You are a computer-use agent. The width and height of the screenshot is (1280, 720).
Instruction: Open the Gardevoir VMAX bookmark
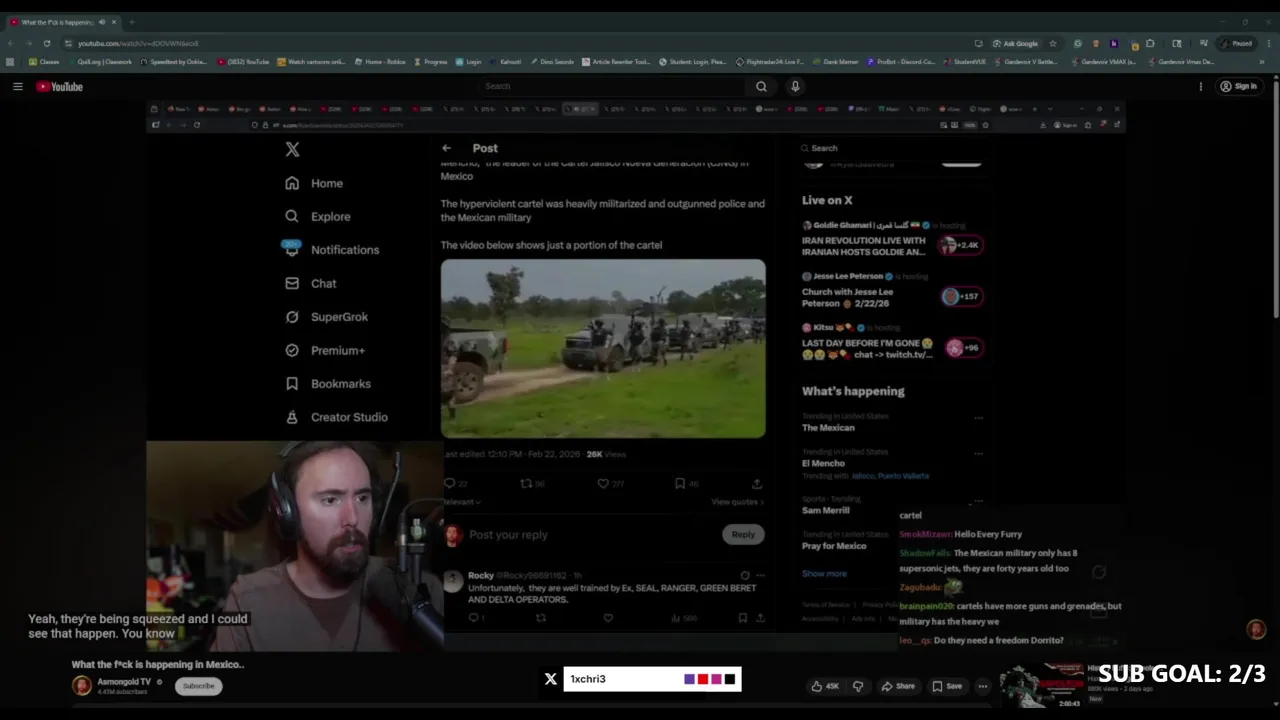1103,62
